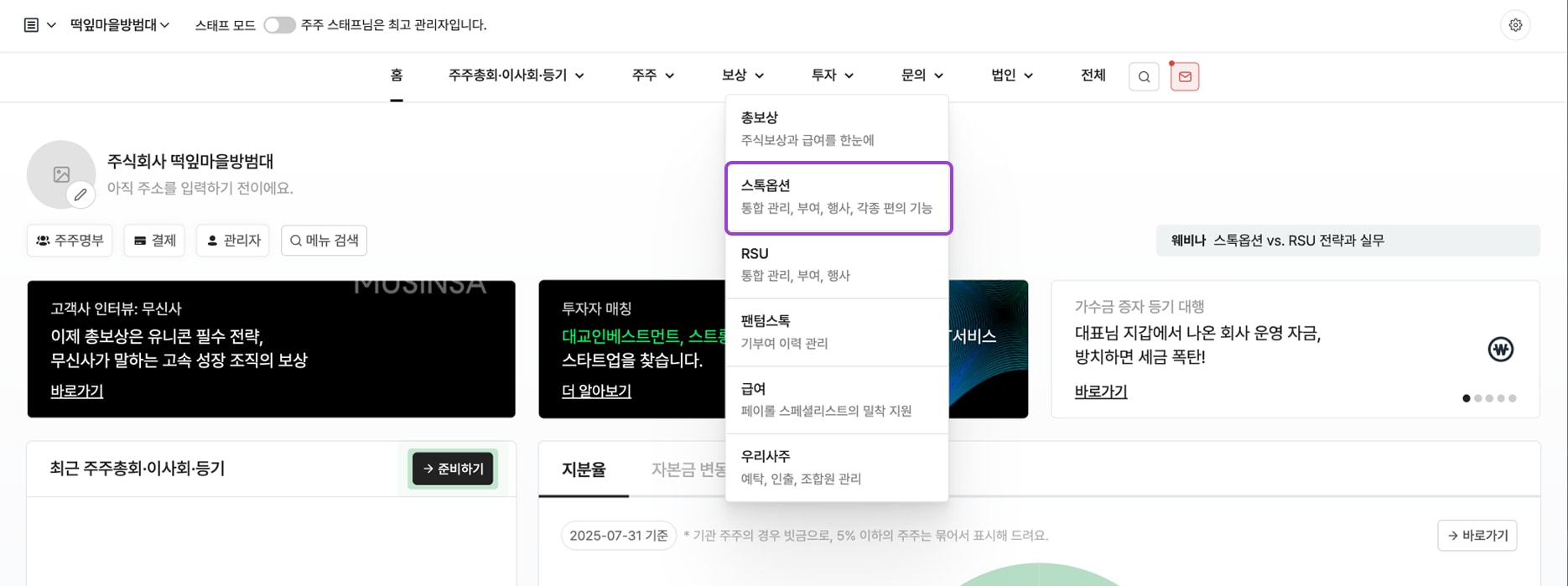This screenshot has width=1568, height=586.
Task: Click the 준비하기 button
Action: (x=453, y=469)
